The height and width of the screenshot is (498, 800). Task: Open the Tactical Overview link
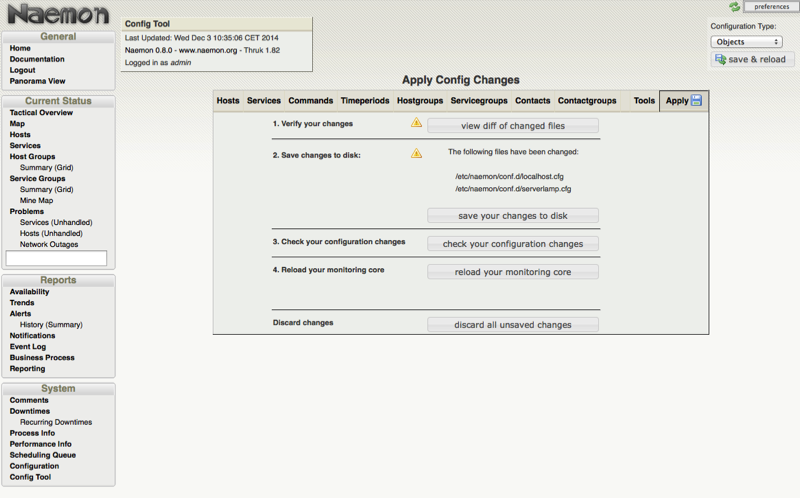(41, 113)
